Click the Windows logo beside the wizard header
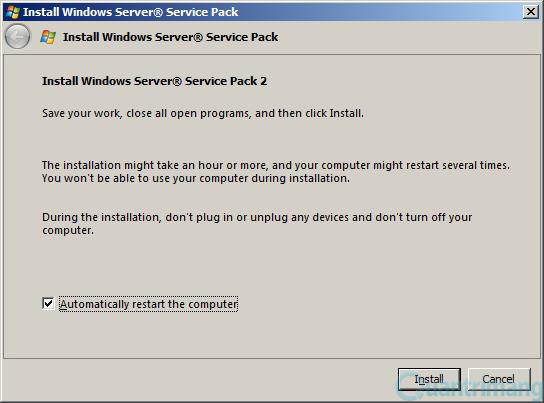This screenshot has width=544, height=403. [48, 37]
